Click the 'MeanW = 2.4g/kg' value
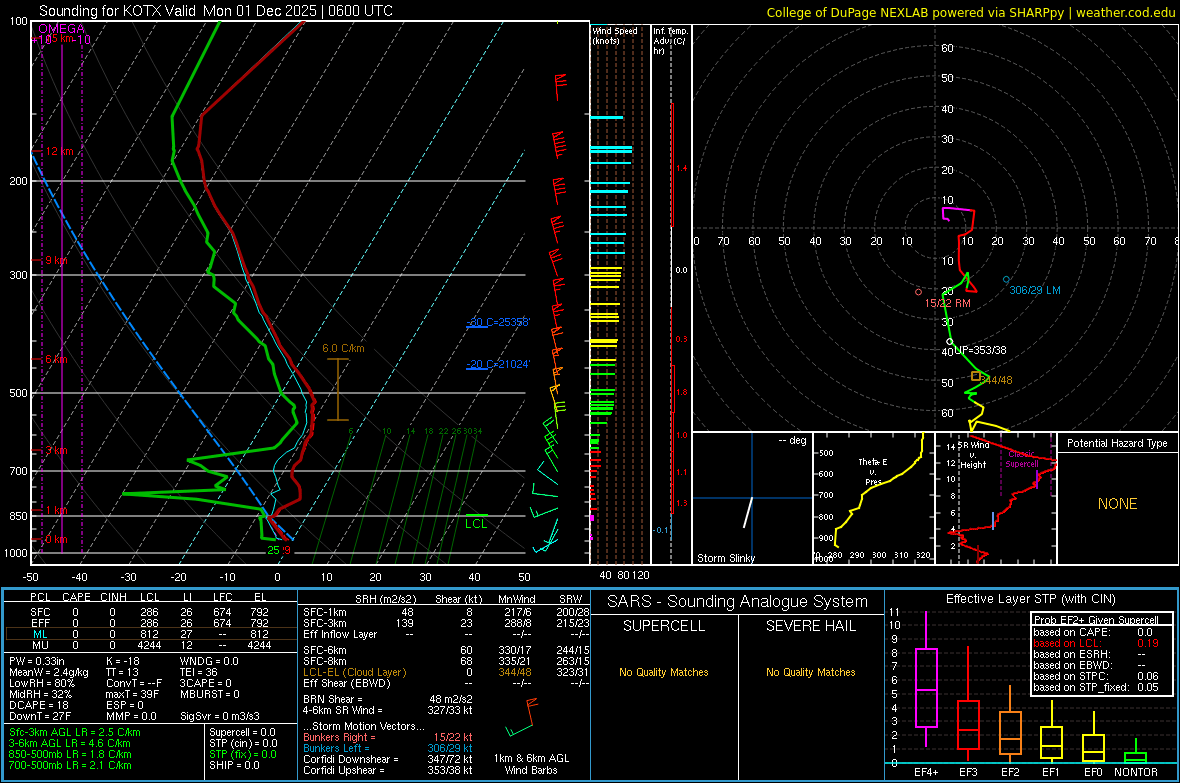 point(48,672)
